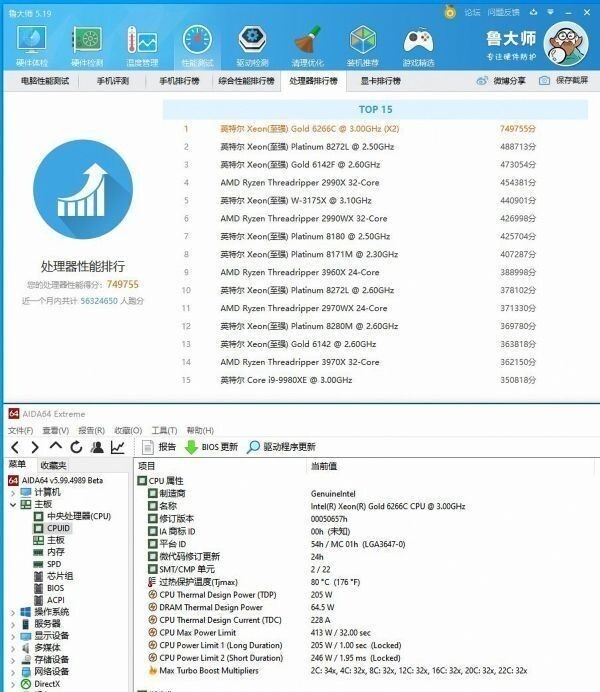Image resolution: width=600 pixels, height=692 pixels.
Task: Collapse 主板 tree node
Action: tap(13, 504)
